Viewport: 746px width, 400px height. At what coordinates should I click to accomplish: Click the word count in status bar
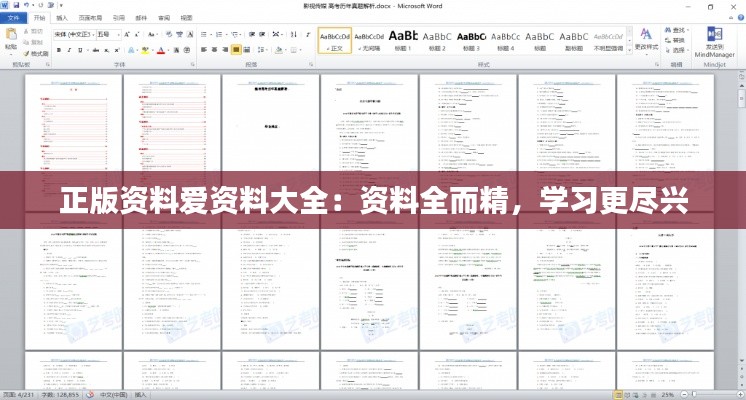pyautogui.click(x=53, y=394)
